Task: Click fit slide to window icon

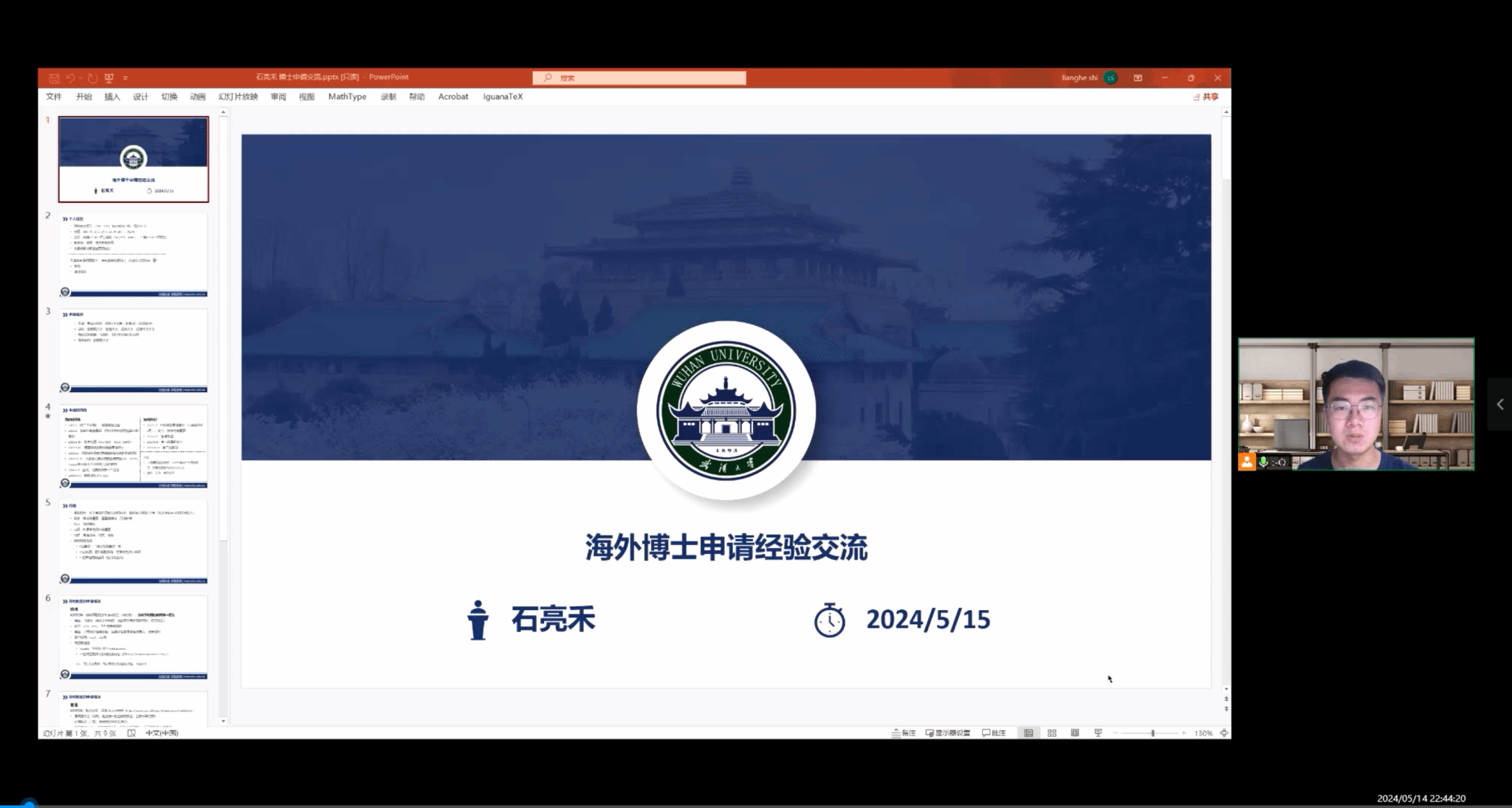Action: coord(1224,733)
